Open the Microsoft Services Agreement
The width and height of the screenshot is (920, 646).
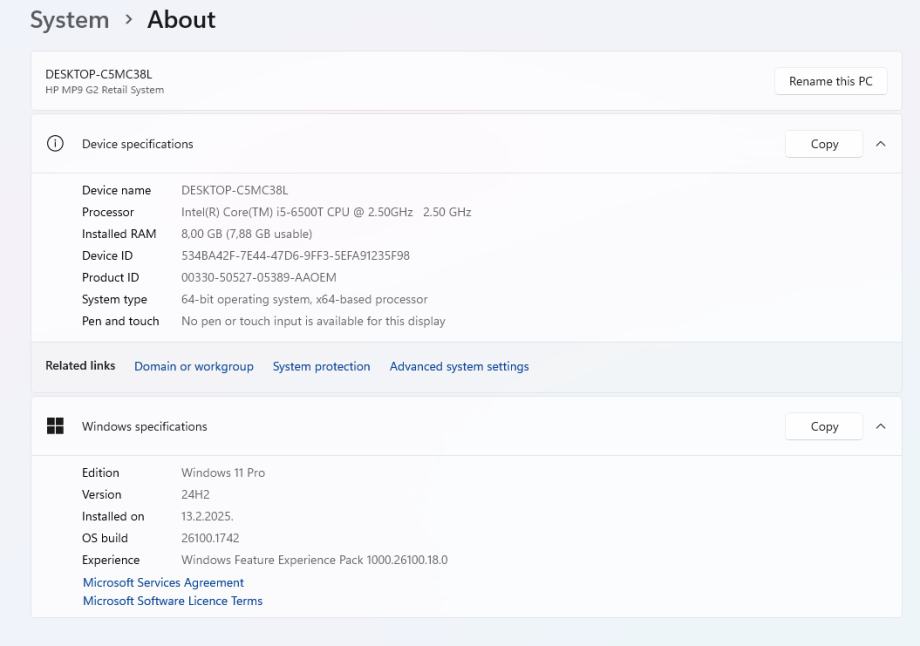coord(163,582)
